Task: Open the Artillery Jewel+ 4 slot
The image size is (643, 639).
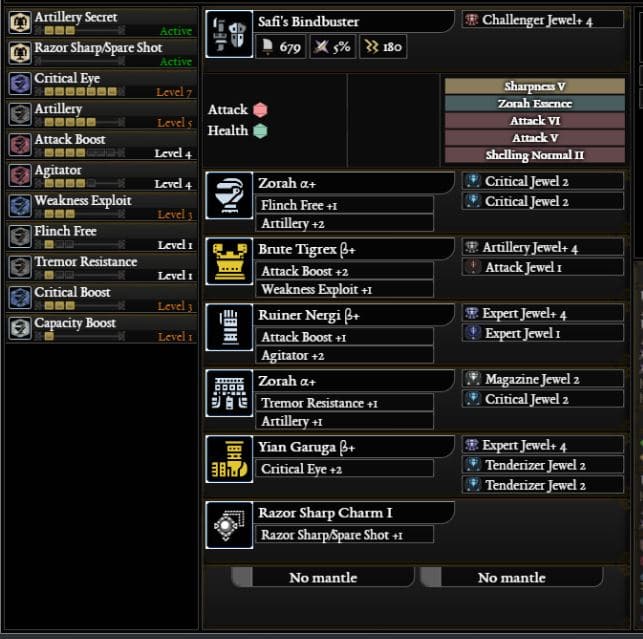Action: click(543, 247)
